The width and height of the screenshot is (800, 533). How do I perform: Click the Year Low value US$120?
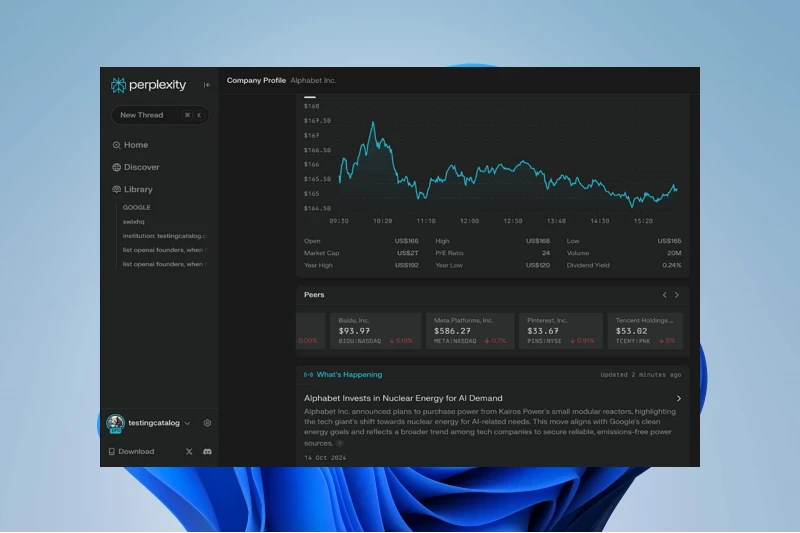[538, 265]
